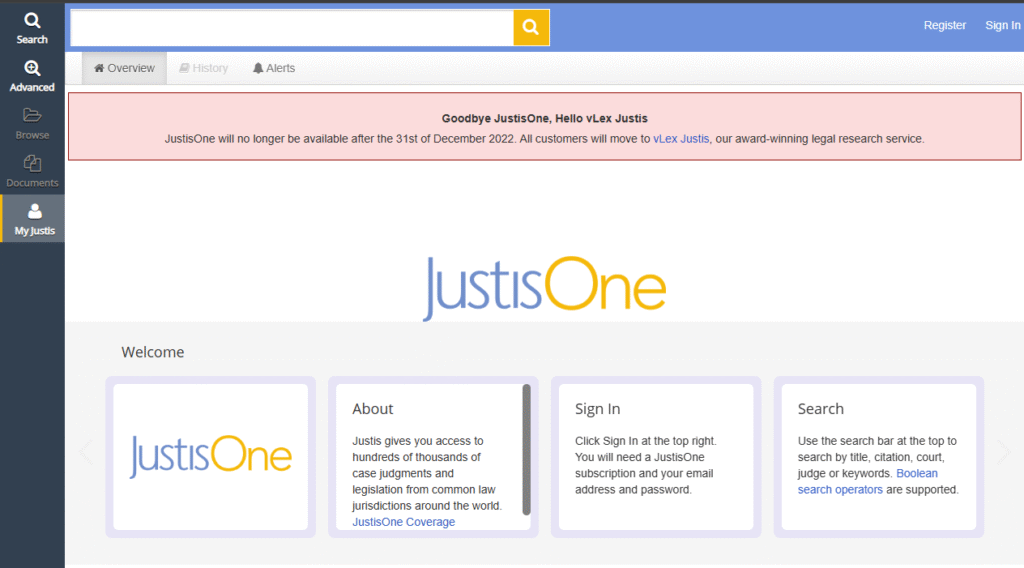
Task: Switch to the History tab
Action: pyautogui.click(x=203, y=68)
